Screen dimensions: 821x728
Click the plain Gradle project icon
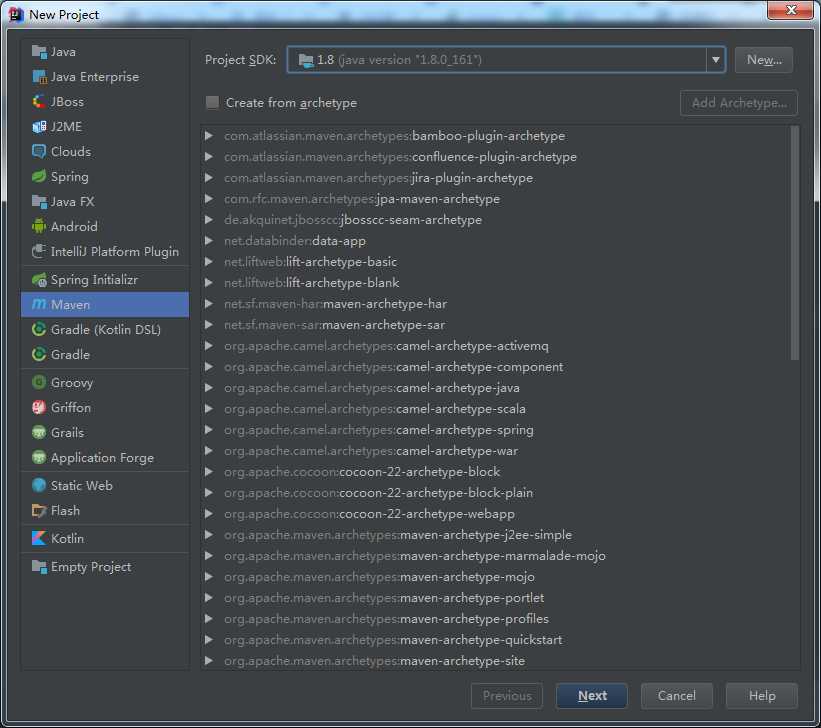[39, 355]
